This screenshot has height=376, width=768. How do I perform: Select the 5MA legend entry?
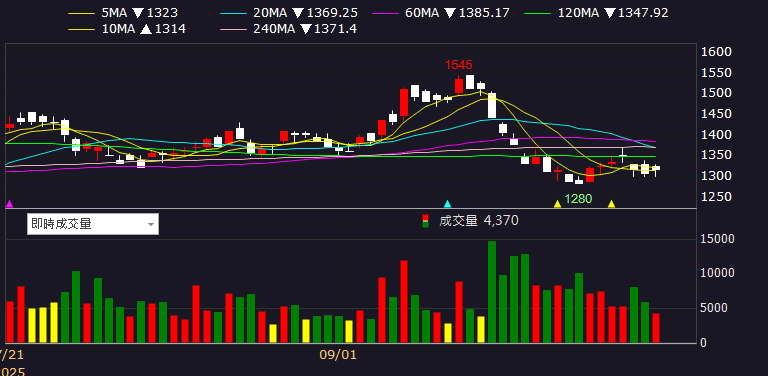123,13
